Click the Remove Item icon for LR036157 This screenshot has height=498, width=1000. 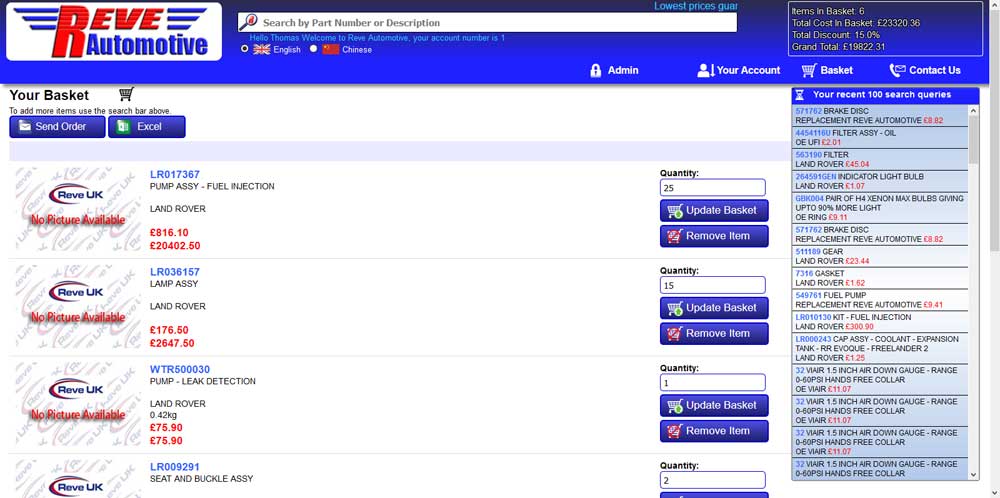[675, 333]
